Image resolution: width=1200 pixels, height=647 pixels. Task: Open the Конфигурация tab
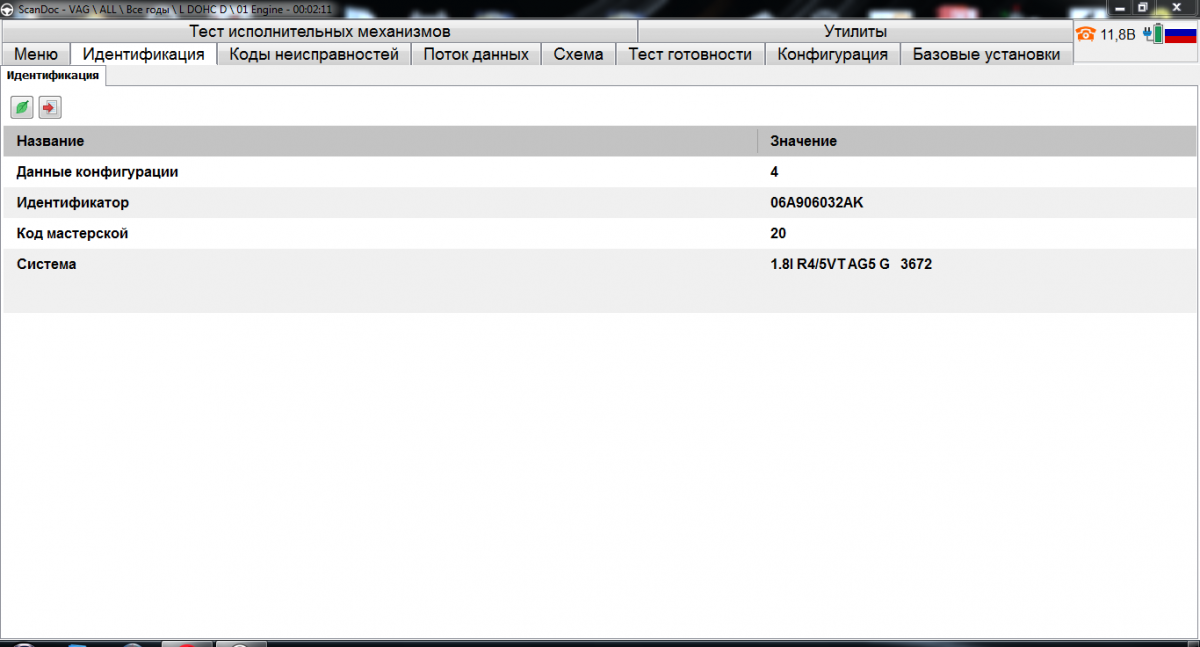tap(833, 54)
